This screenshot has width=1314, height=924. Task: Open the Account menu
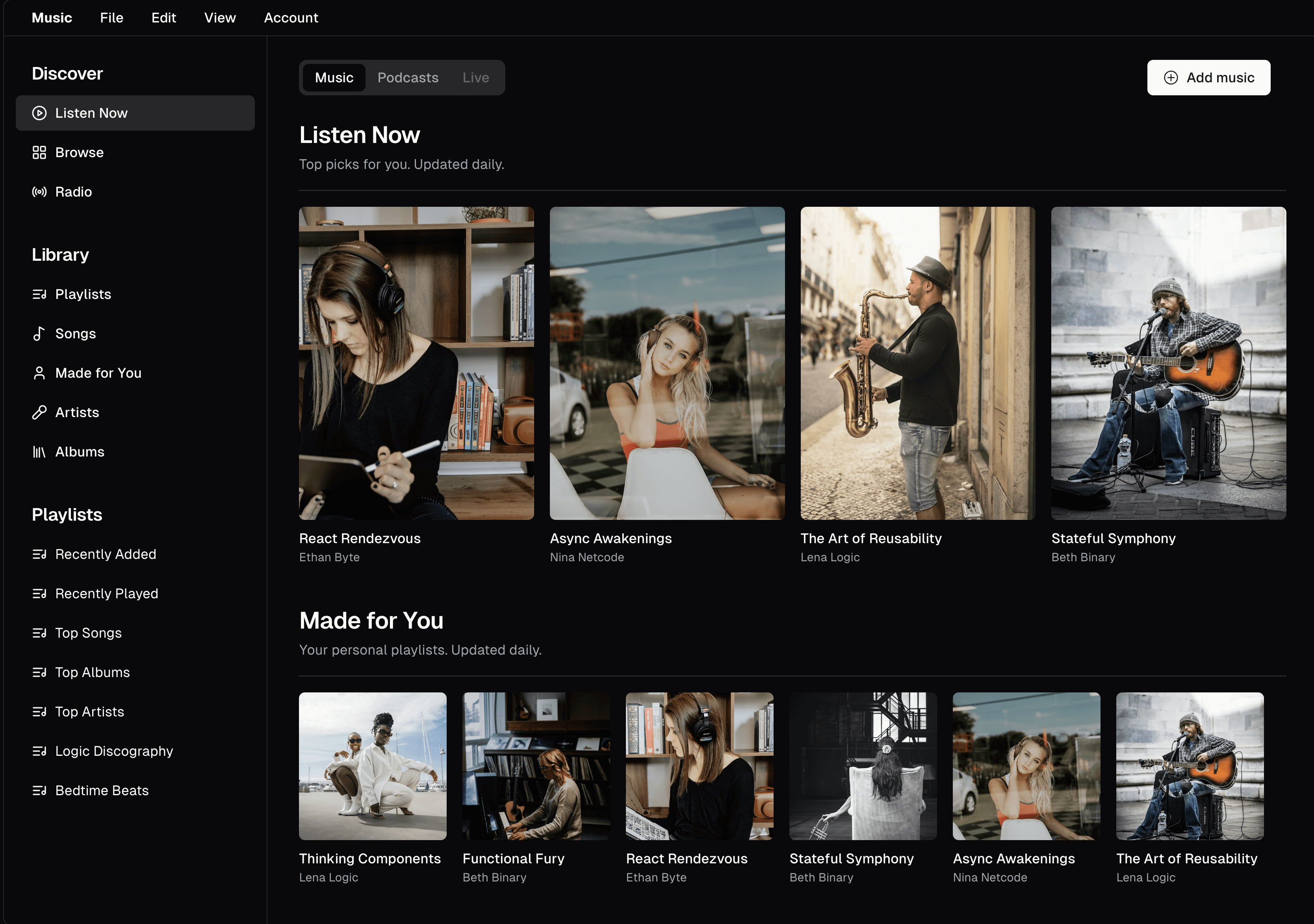[291, 18]
